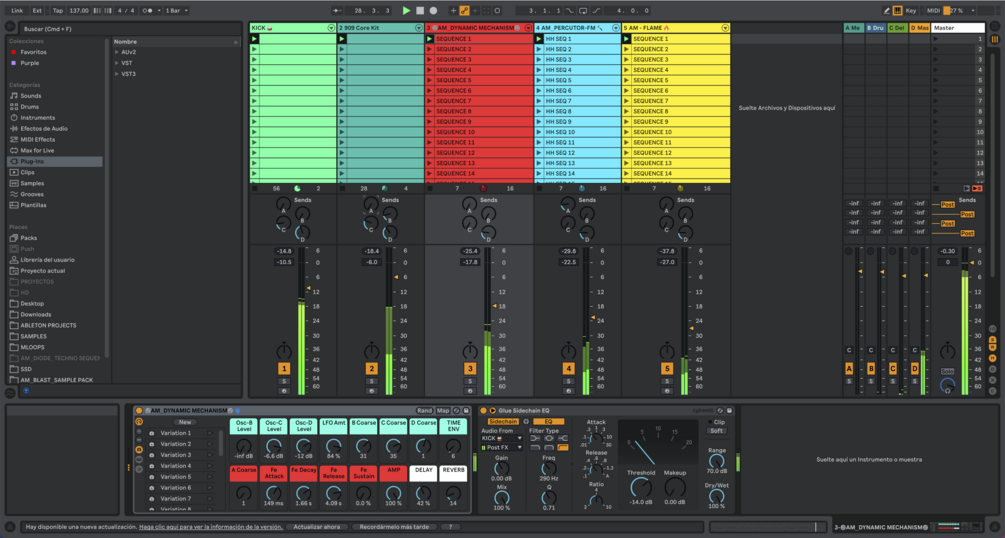
Task: Open the Grooves browser category
Action: (31, 194)
